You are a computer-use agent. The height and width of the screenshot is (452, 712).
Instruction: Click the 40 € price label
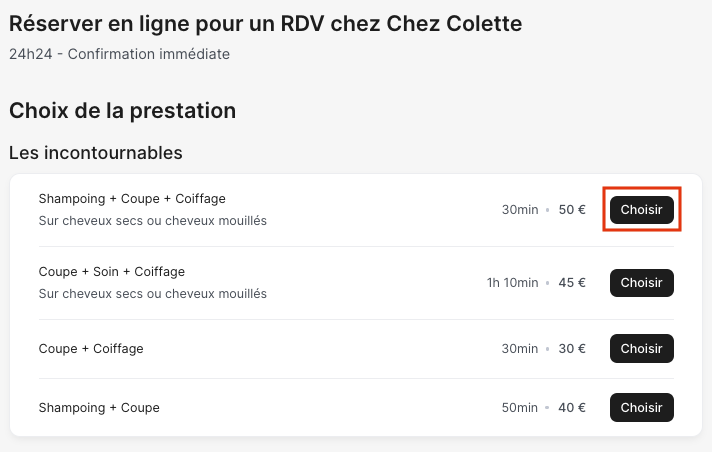572,408
